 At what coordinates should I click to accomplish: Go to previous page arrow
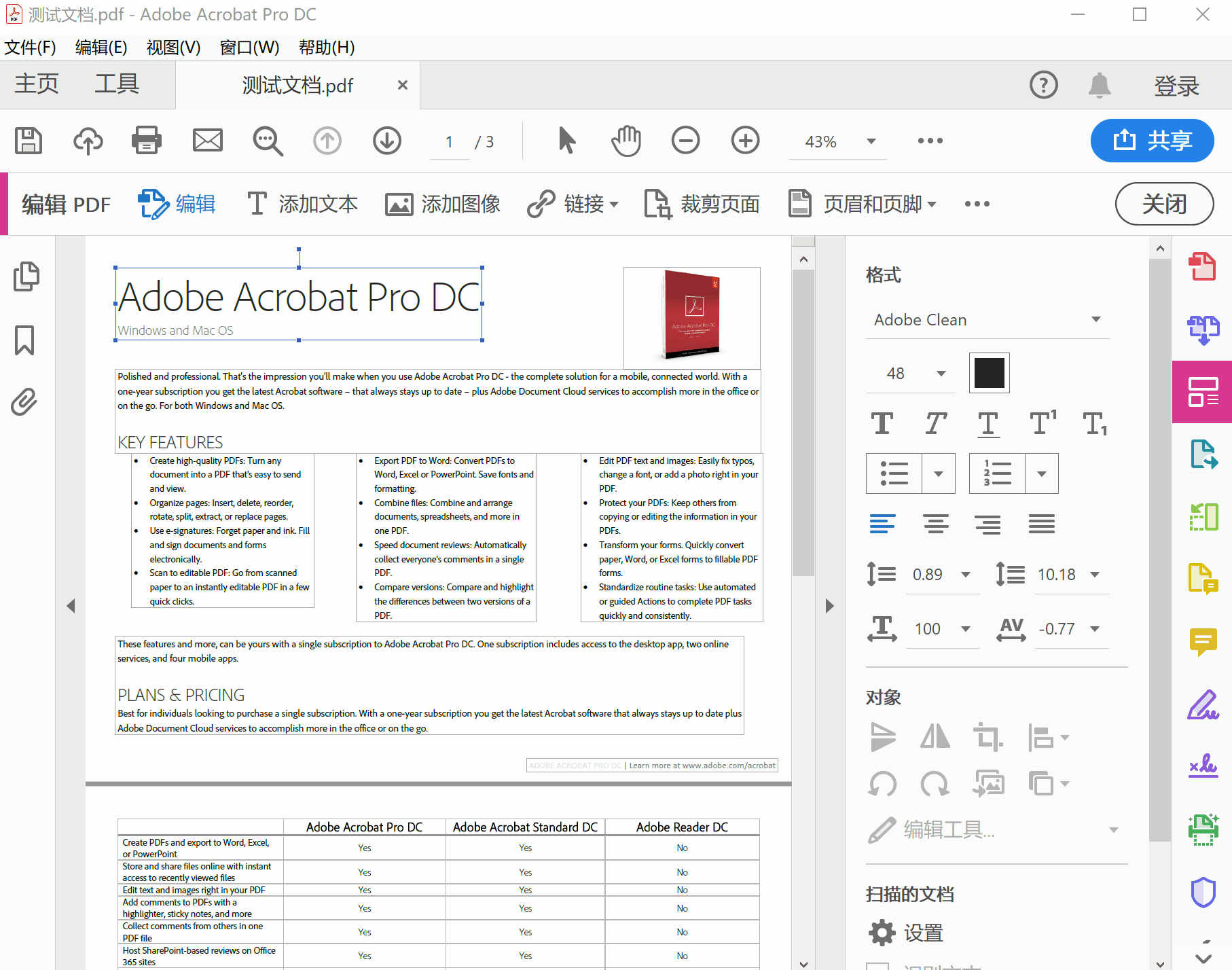click(x=327, y=141)
